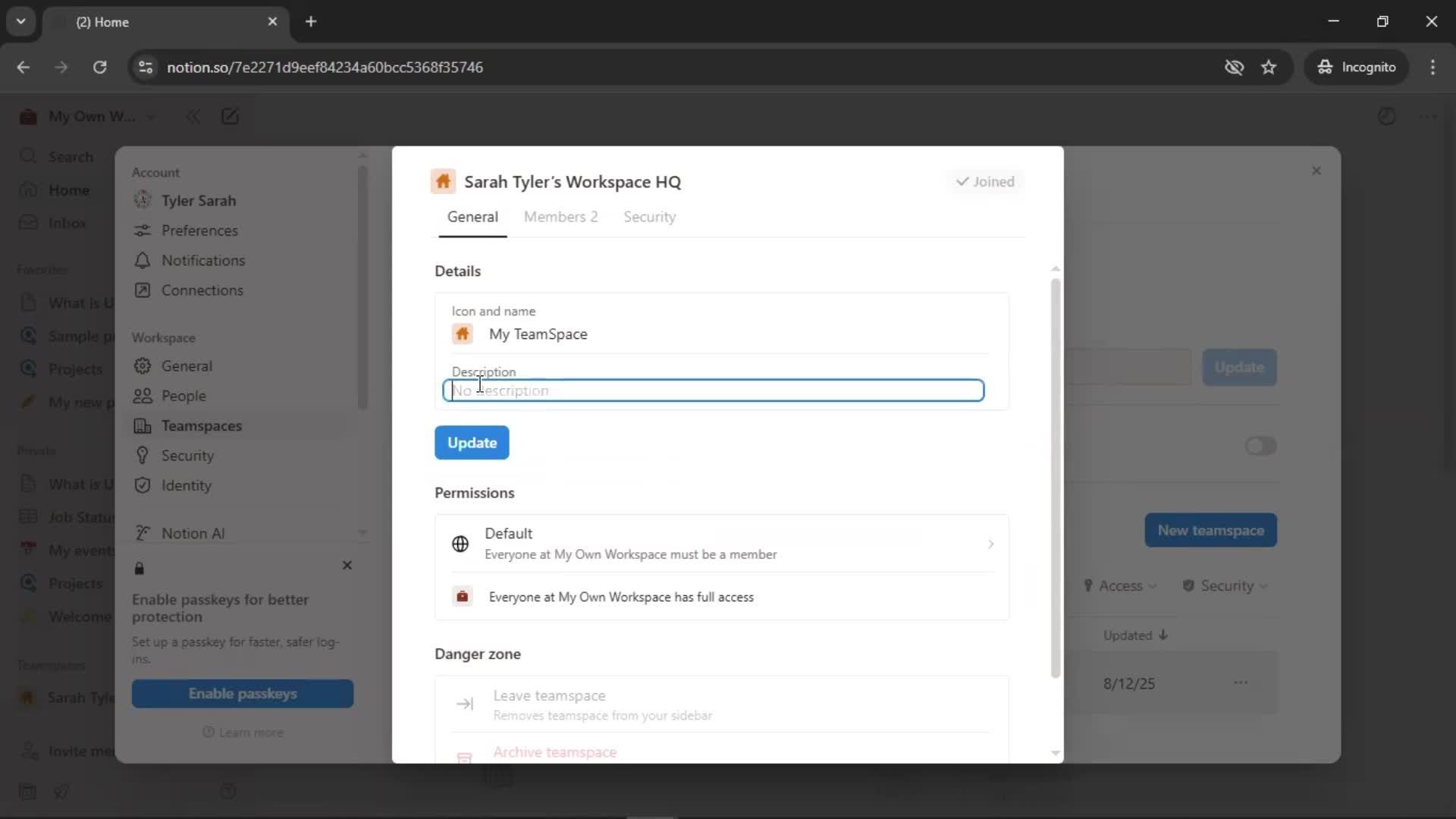Toggle the switch in the background Teamspaces settings

[1260, 446]
